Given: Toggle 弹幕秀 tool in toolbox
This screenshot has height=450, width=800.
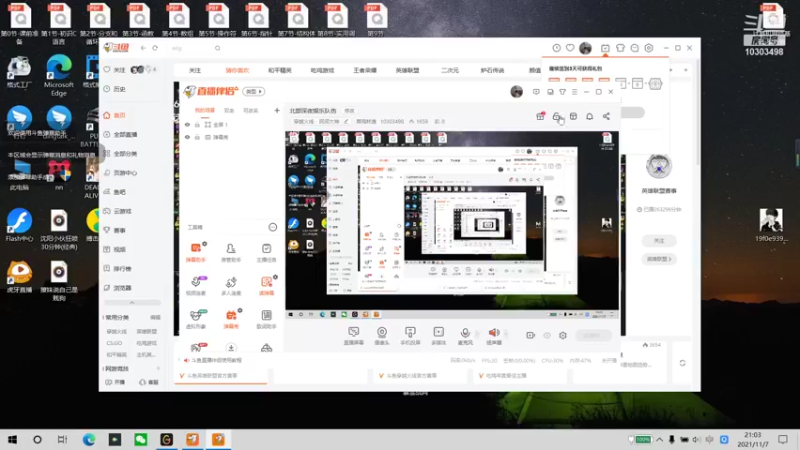Looking at the screenshot, I should 231,318.
